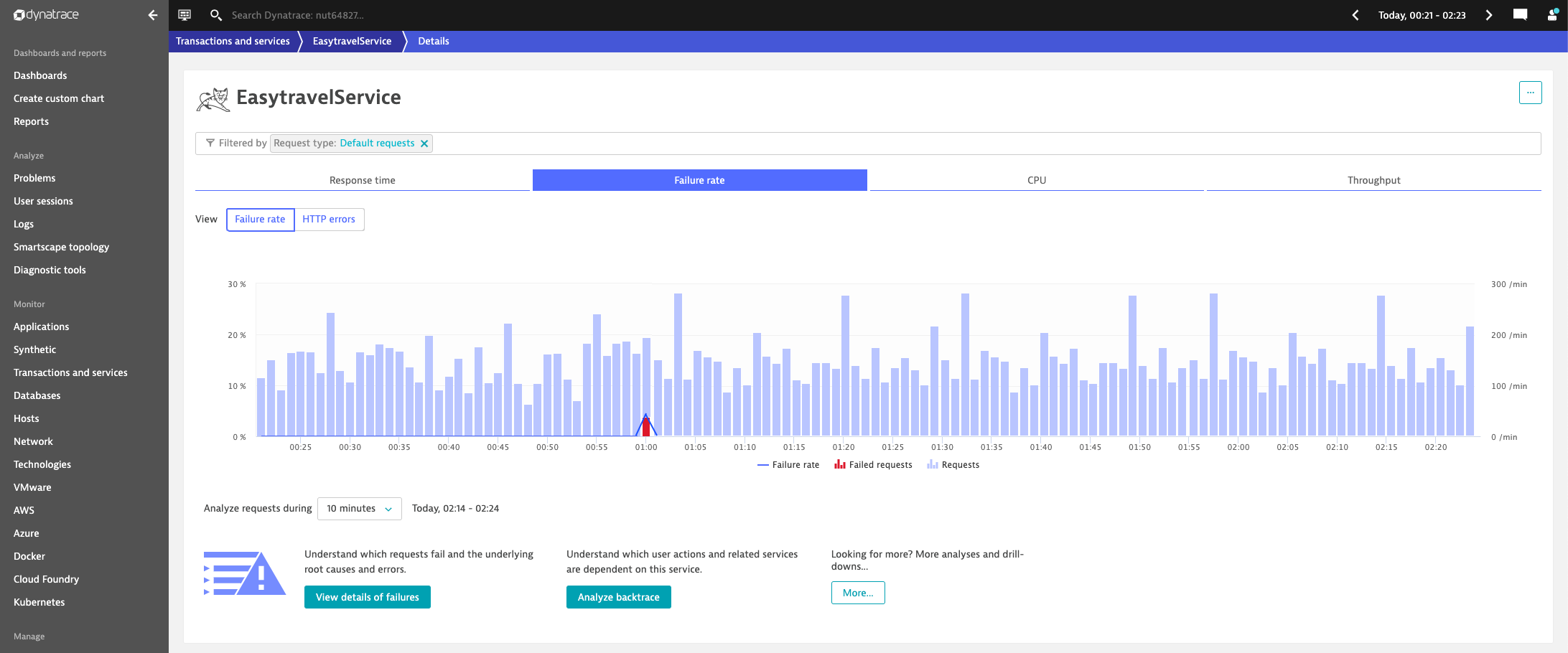Click the Dynatrace logo
Image resolution: width=1568 pixels, height=653 pixels.
point(47,15)
